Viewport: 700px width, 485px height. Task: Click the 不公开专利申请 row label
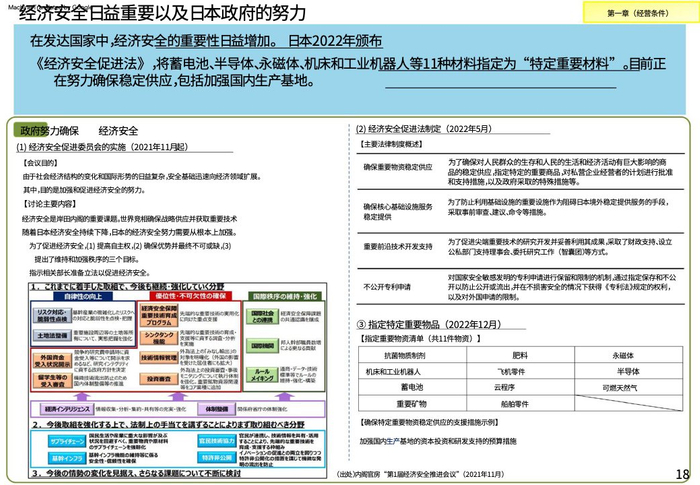(x=387, y=287)
